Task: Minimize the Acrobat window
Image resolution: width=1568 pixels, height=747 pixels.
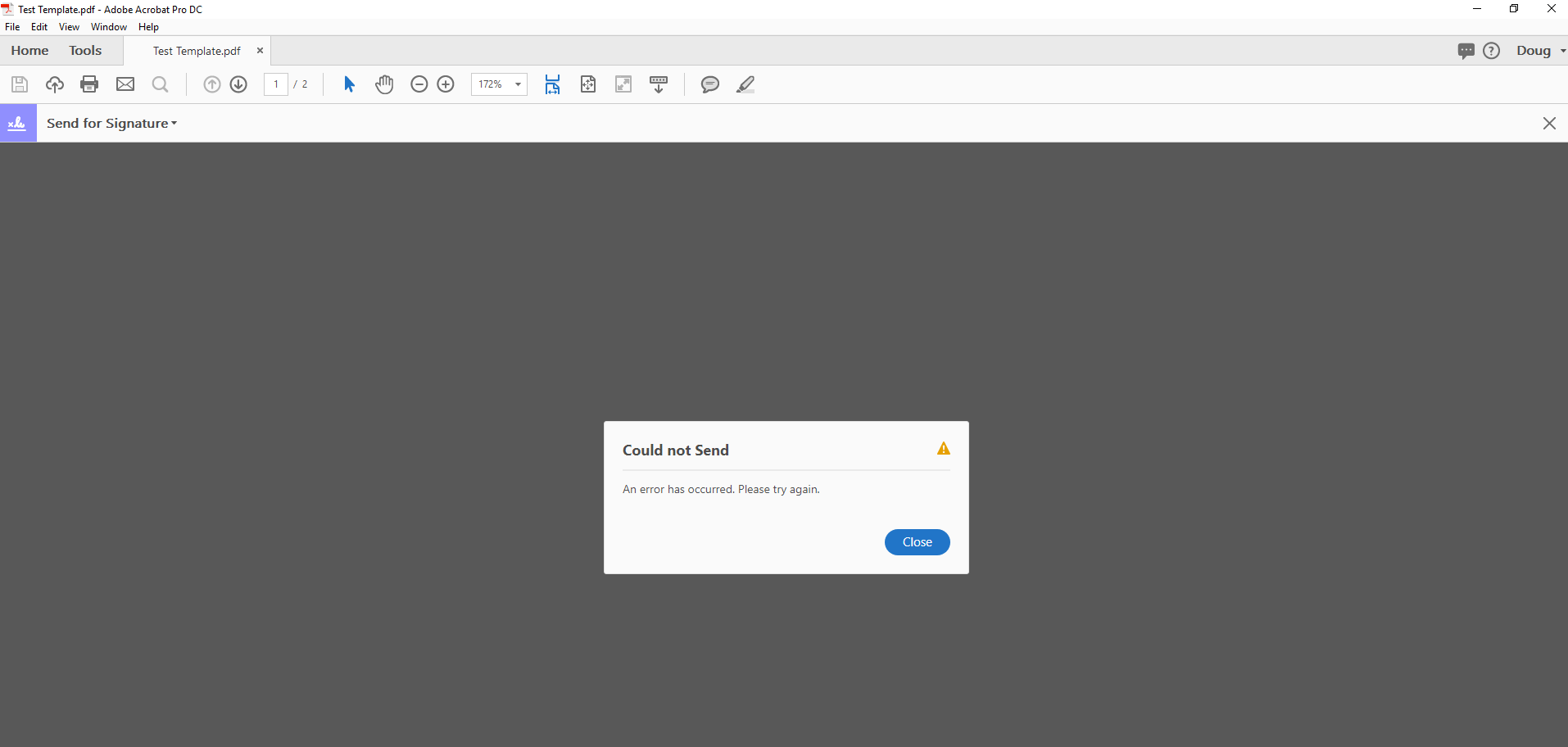Action: 1477,9
